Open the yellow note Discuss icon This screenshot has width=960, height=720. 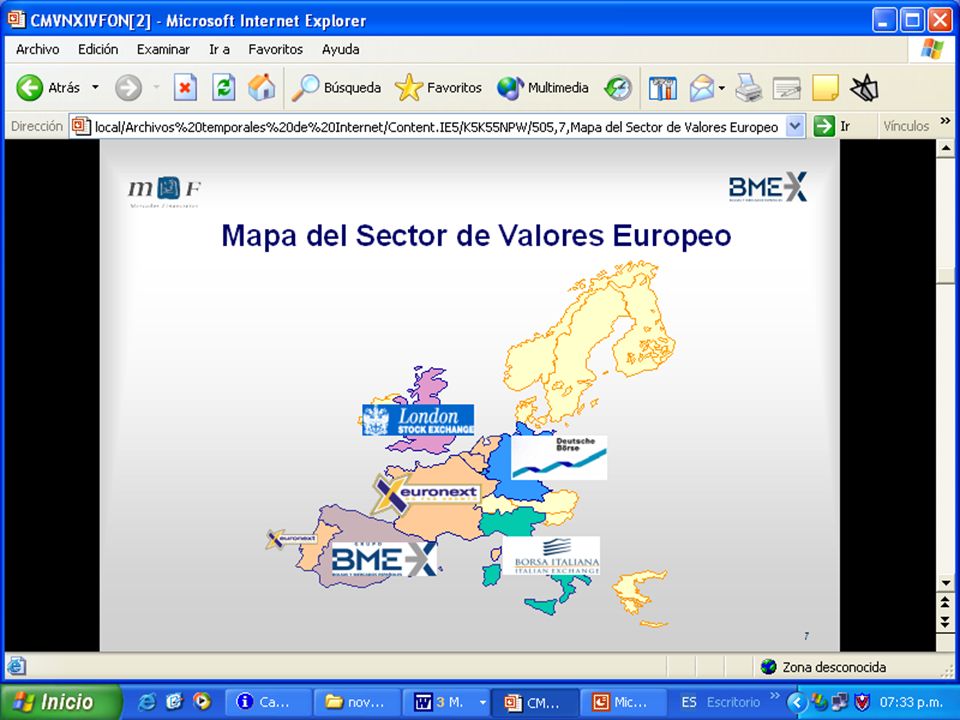pyautogui.click(x=825, y=88)
